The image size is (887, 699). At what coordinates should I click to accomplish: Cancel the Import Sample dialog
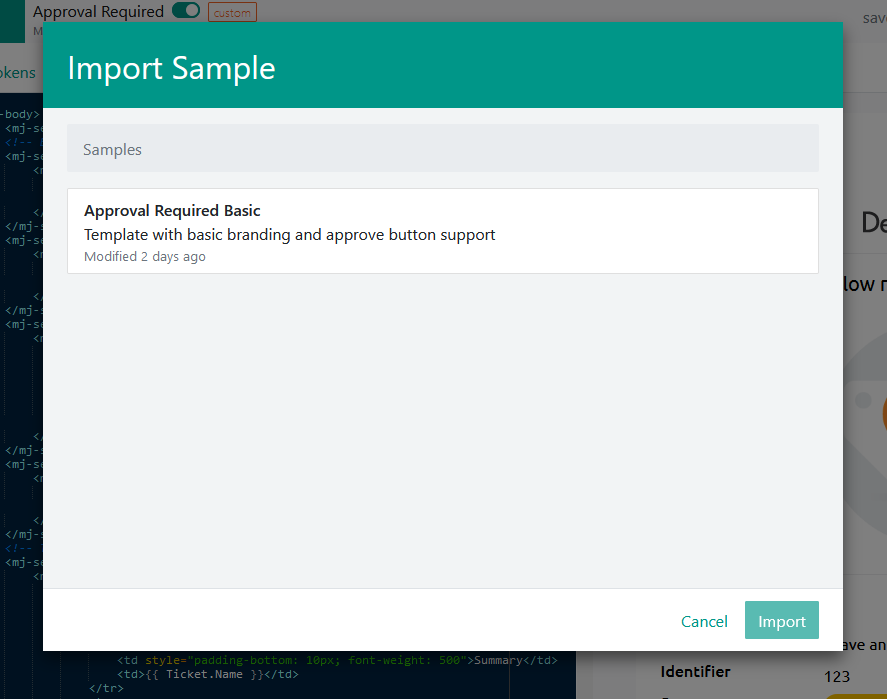[x=704, y=621]
